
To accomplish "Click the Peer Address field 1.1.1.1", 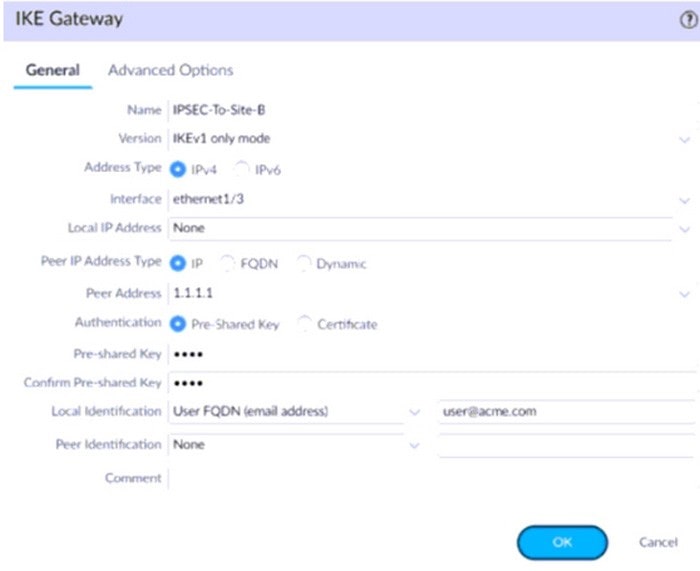I will point(421,293).
